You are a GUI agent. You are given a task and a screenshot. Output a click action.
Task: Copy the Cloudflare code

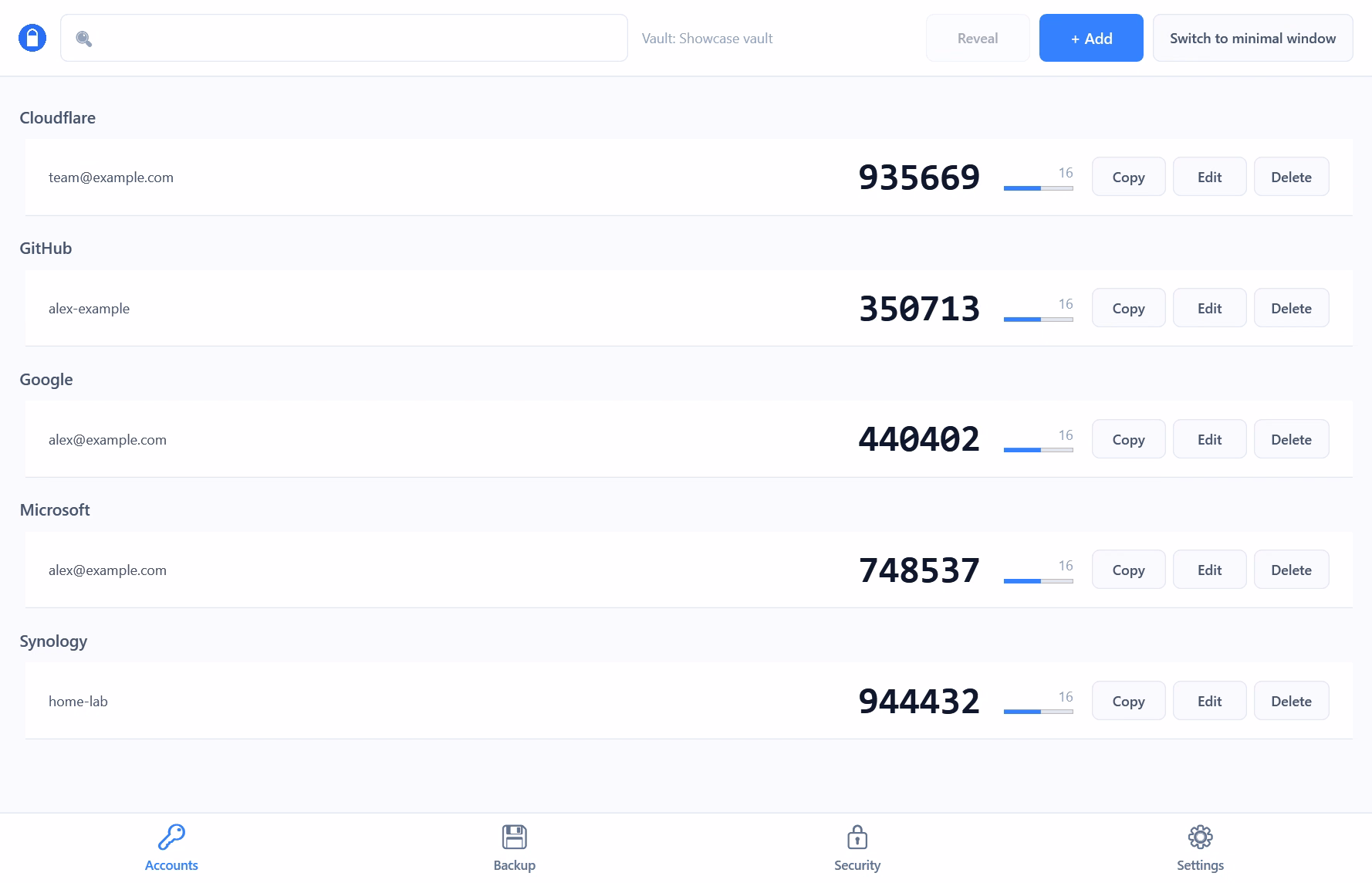coord(1128,177)
